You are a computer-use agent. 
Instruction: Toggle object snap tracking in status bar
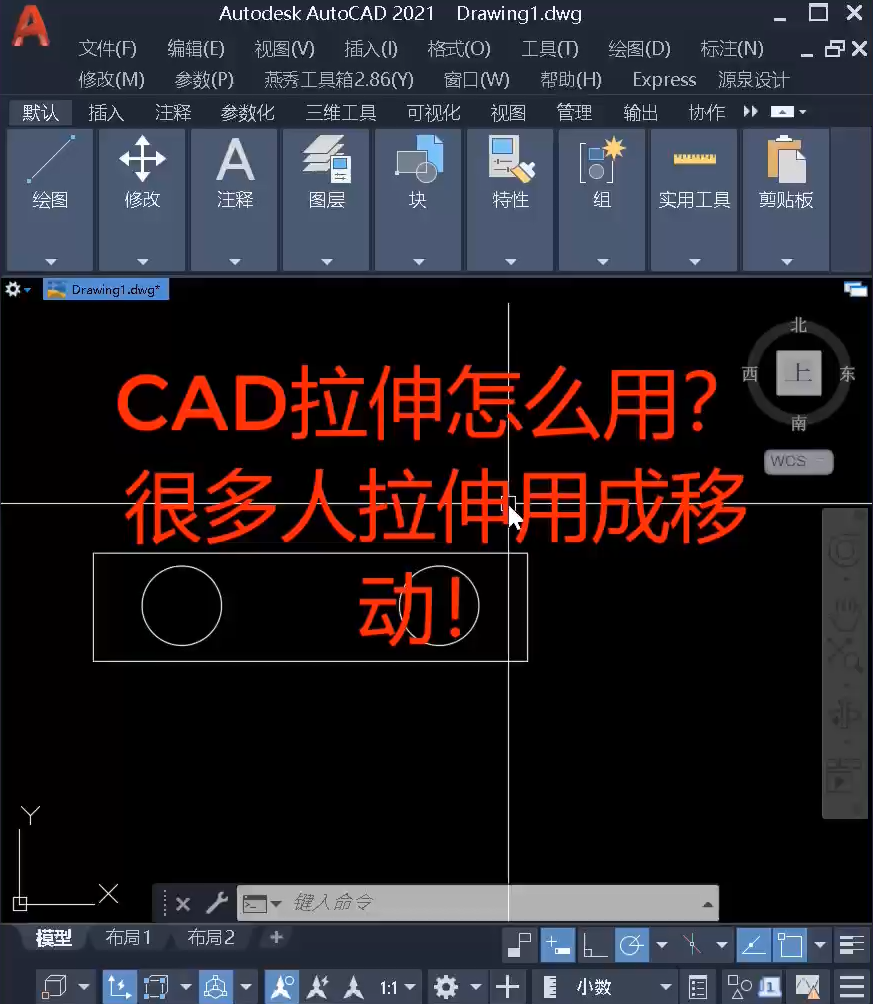click(x=753, y=945)
